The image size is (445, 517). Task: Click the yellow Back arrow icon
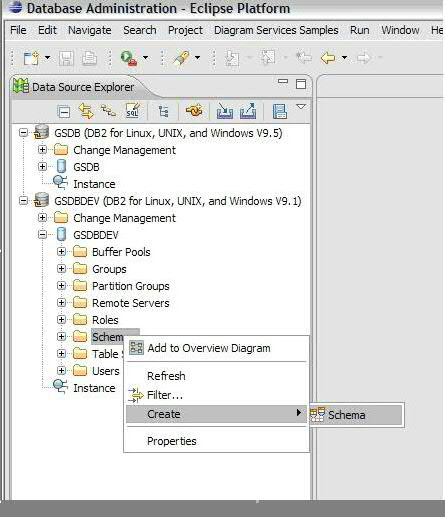[328, 58]
